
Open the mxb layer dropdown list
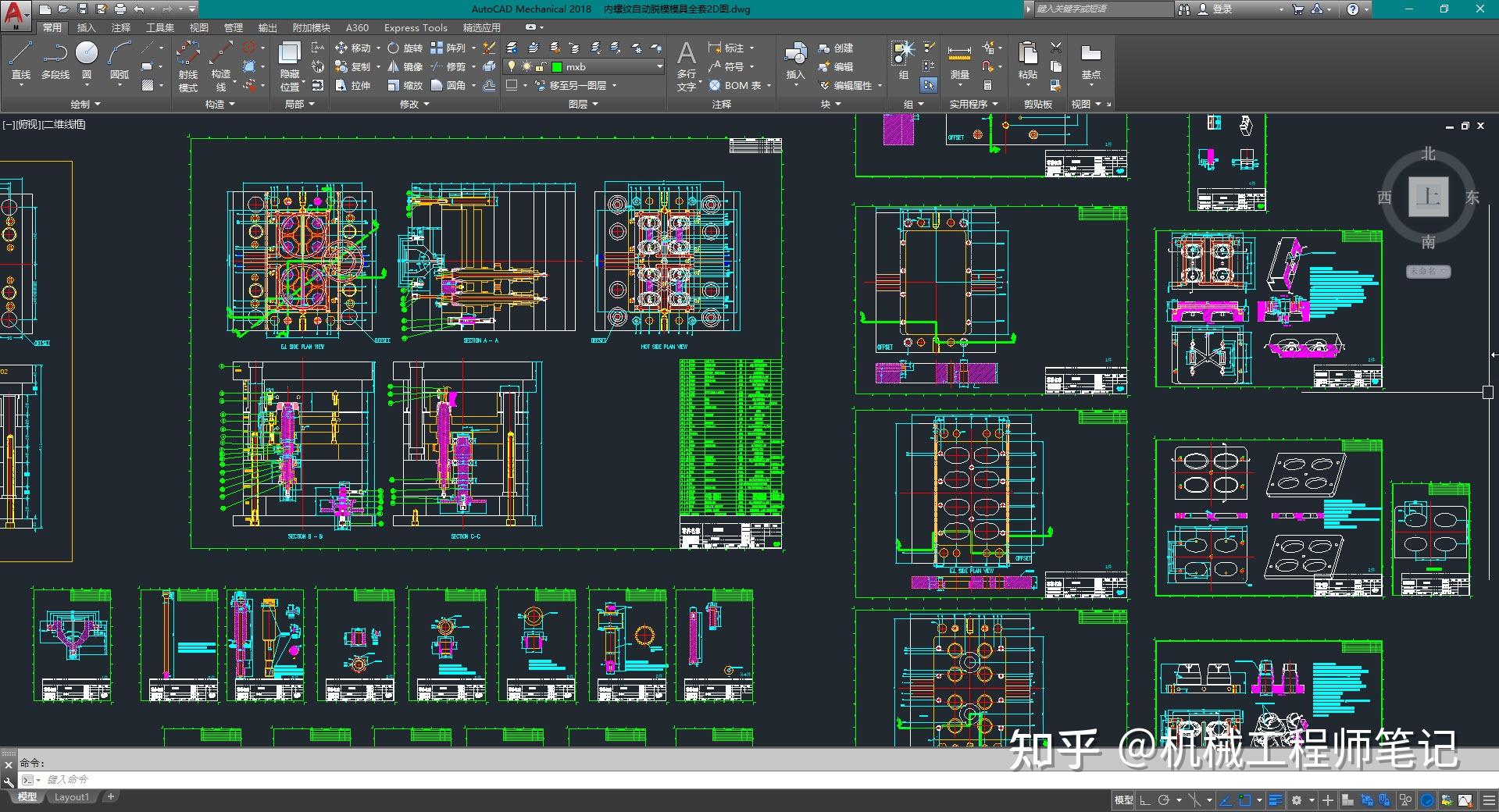(x=659, y=66)
